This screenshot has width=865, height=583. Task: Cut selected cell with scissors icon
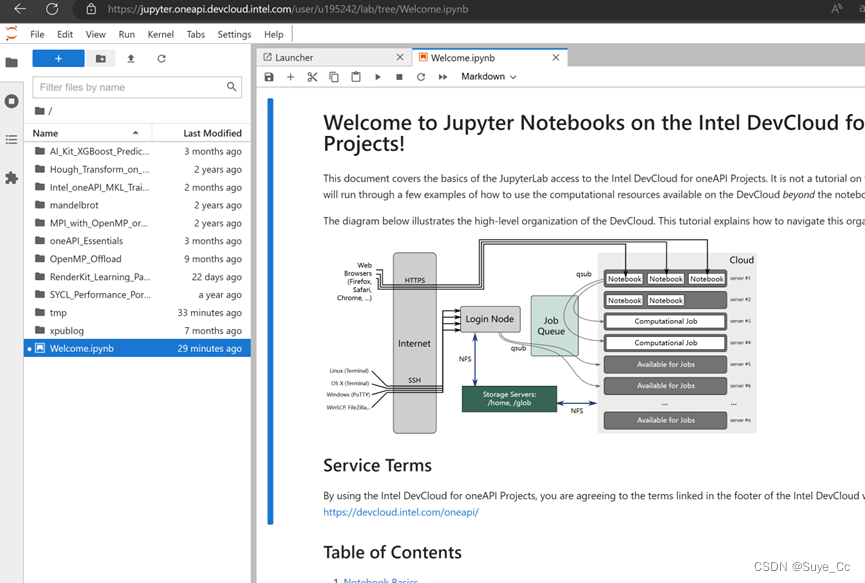click(312, 77)
